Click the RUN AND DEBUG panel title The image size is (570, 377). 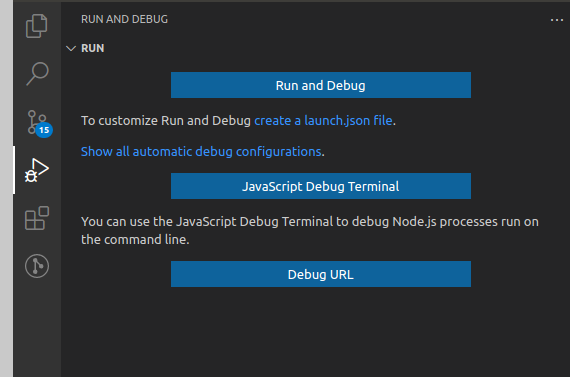pos(124,19)
